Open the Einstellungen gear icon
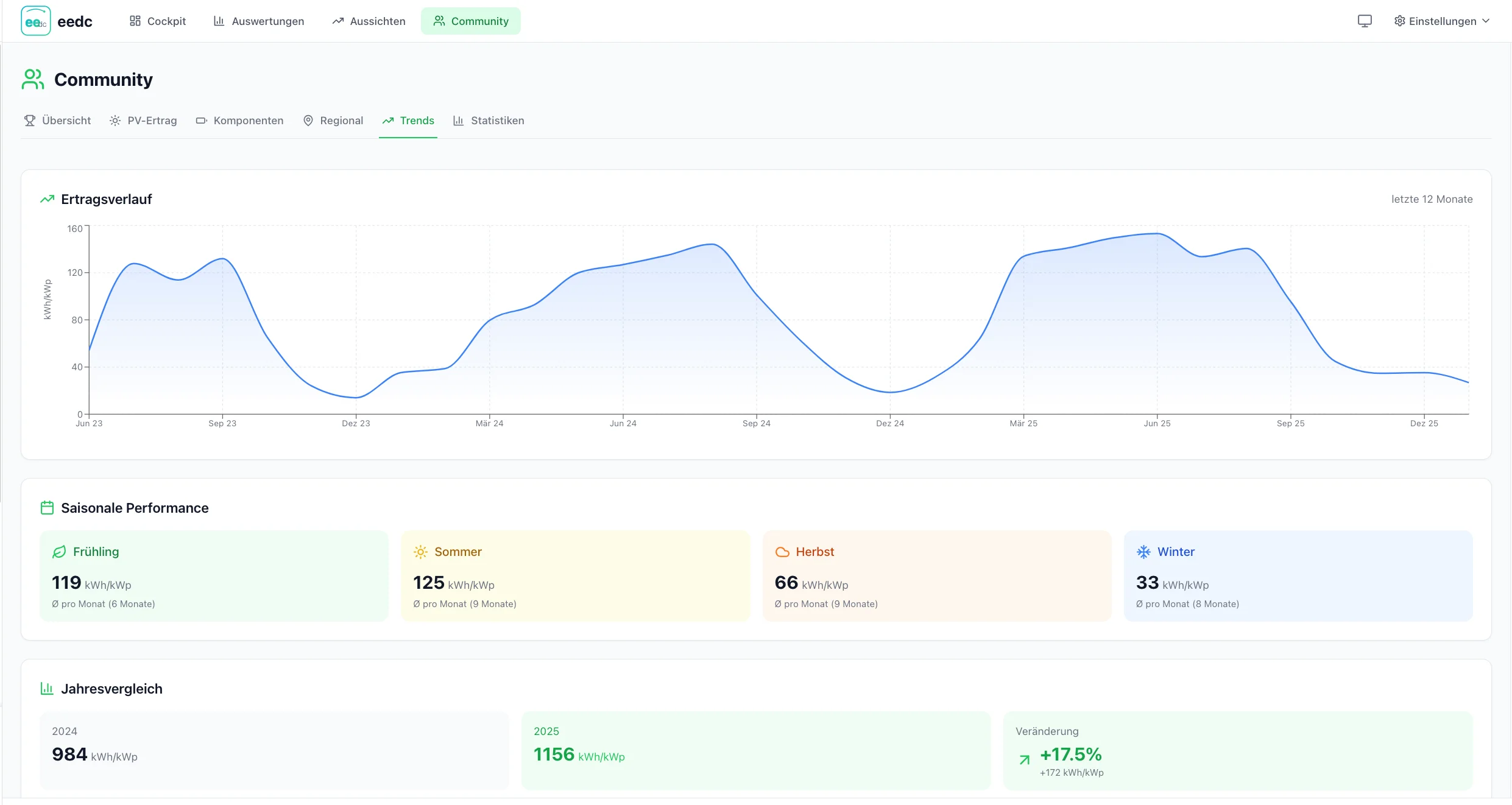The width and height of the screenshot is (1512, 805). (x=1399, y=20)
